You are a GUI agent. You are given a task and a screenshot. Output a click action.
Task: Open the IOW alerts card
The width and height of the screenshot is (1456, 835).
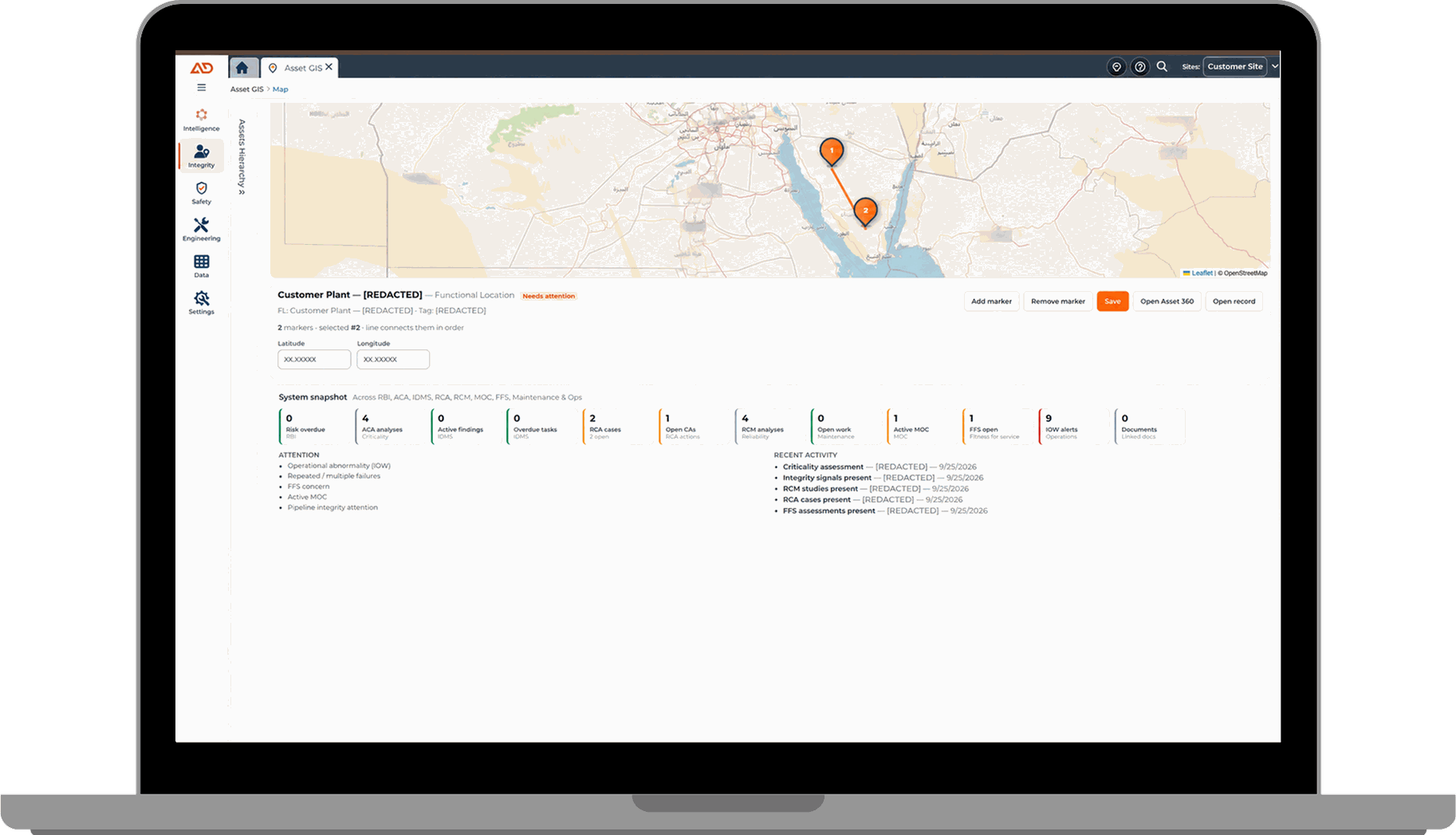pos(1074,427)
